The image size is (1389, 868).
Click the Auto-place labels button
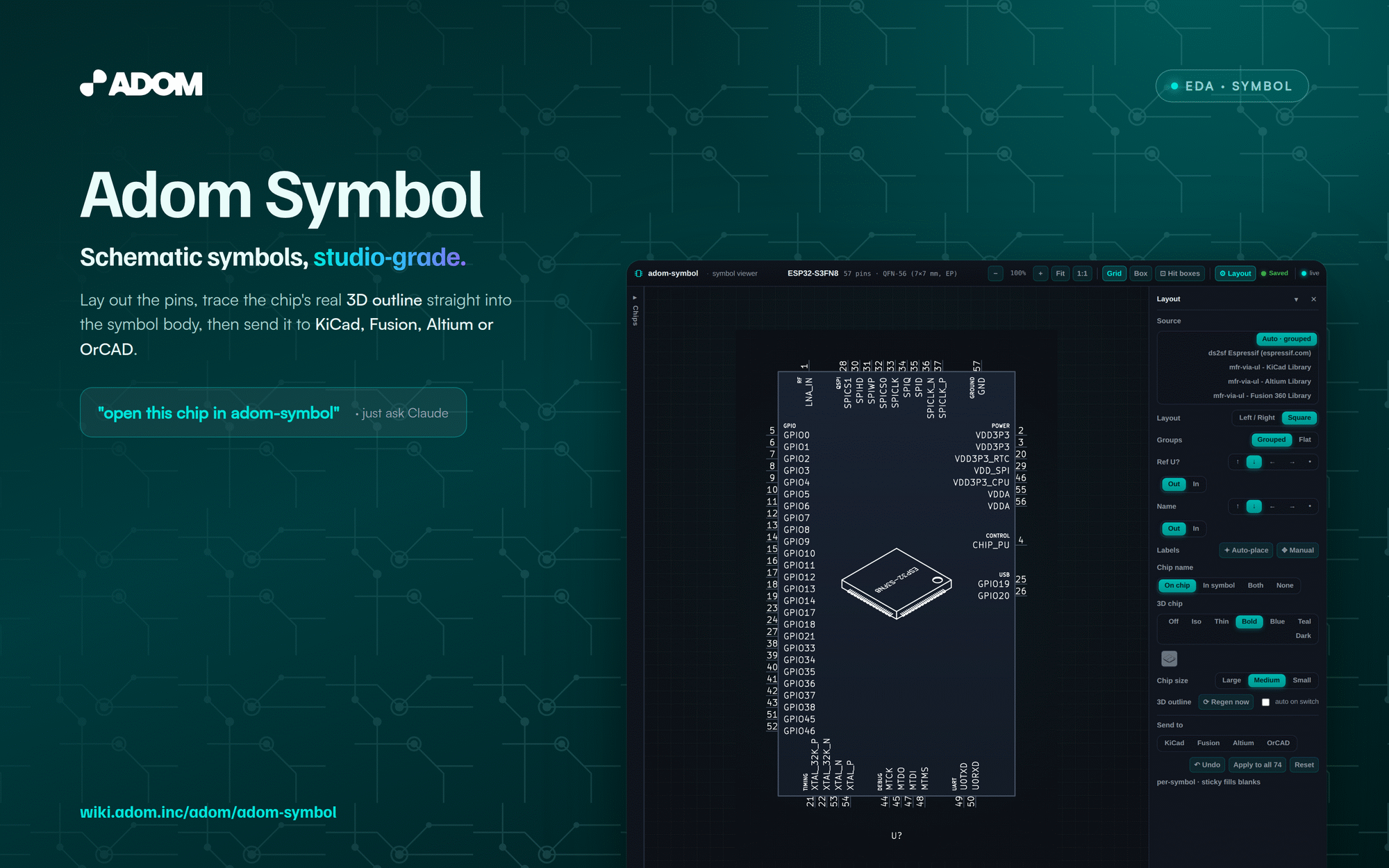pyautogui.click(x=1246, y=550)
